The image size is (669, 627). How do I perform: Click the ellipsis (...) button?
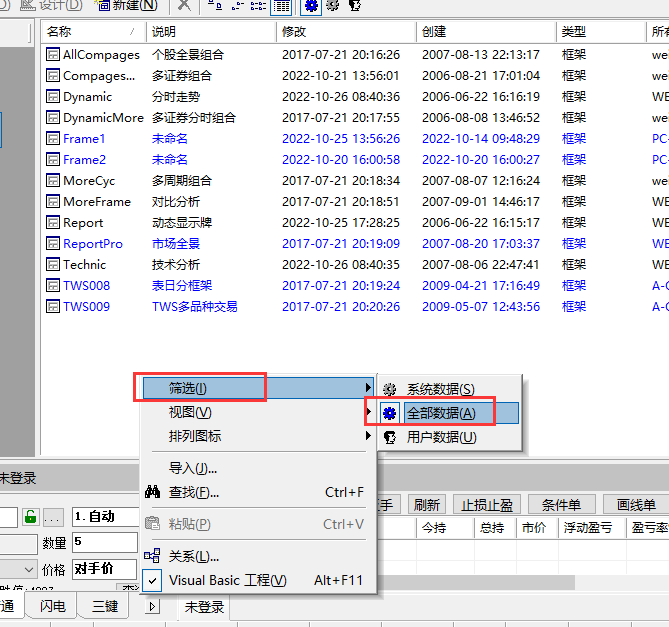52,518
